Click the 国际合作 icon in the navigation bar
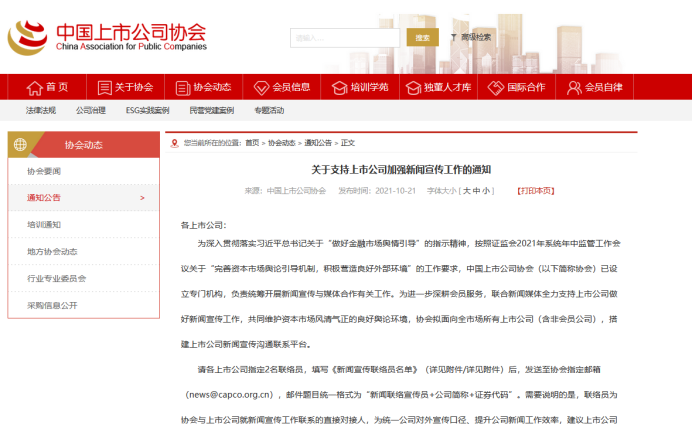Viewport: 693px width, 441px height. 492,87
